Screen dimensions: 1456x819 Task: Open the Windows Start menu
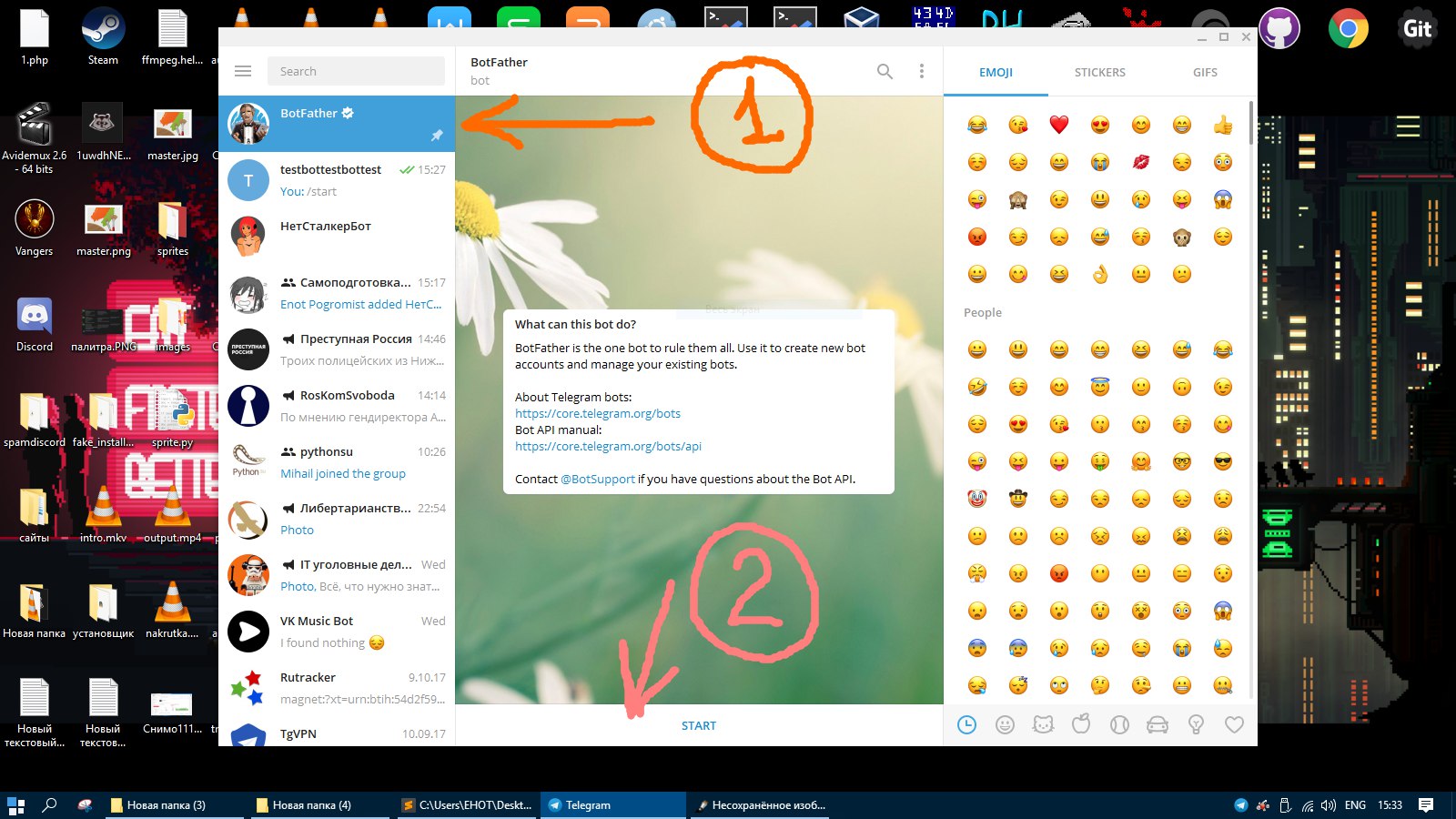[x=15, y=804]
